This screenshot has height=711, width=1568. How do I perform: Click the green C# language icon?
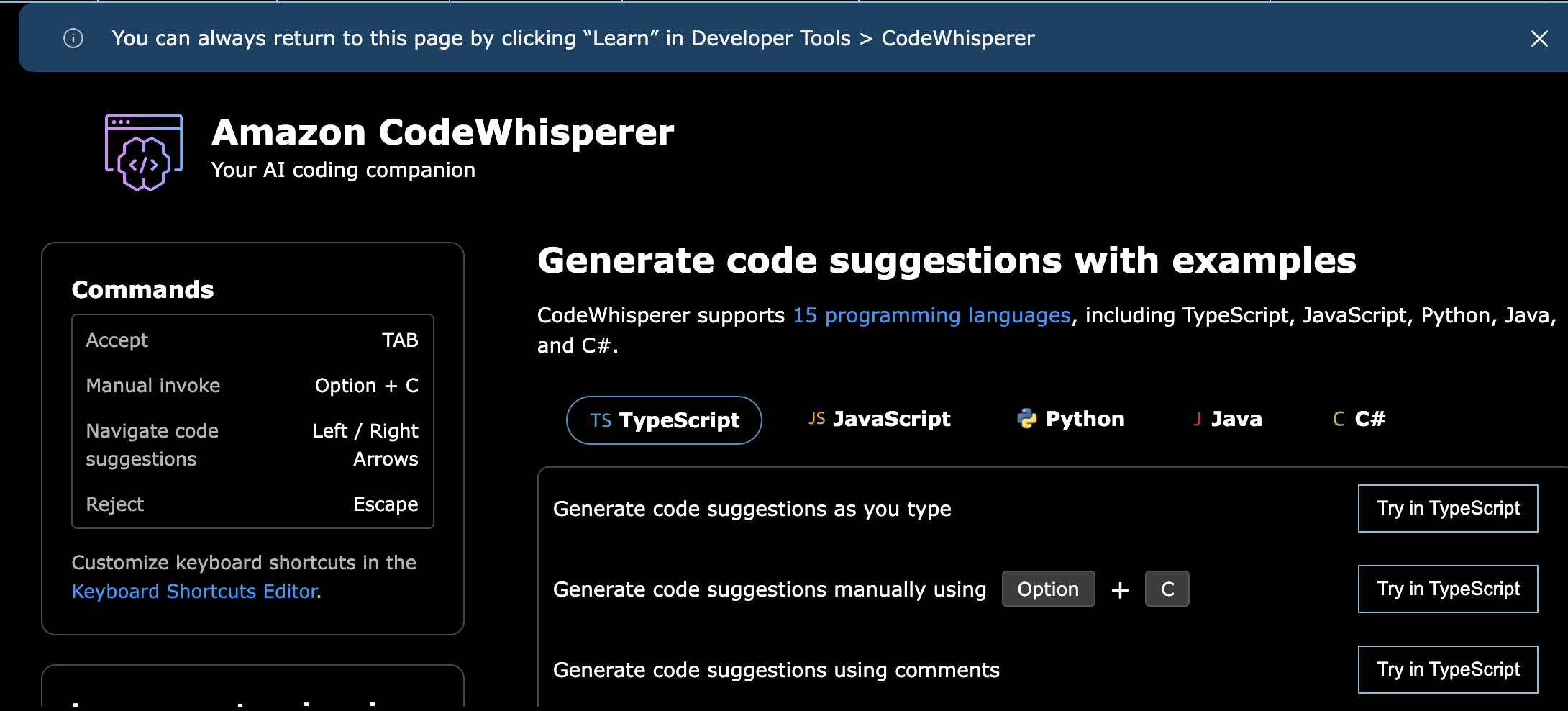[1338, 419]
